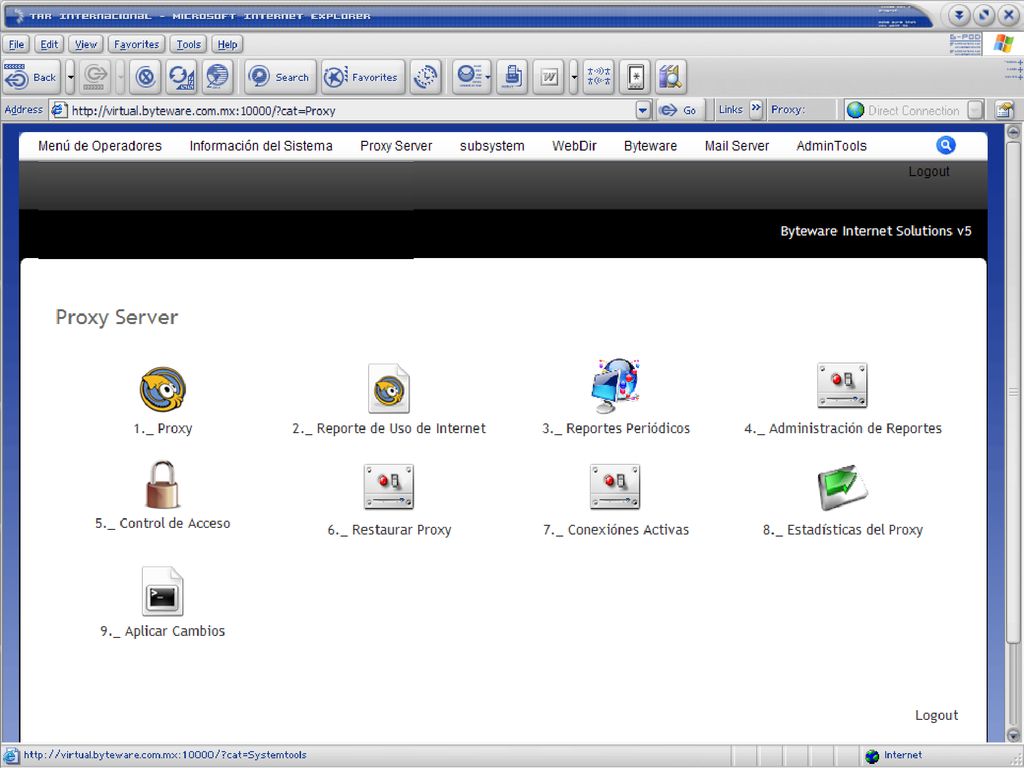Click the Home toolbar icon
This screenshot has width=1024, height=768.
(x=217, y=77)
